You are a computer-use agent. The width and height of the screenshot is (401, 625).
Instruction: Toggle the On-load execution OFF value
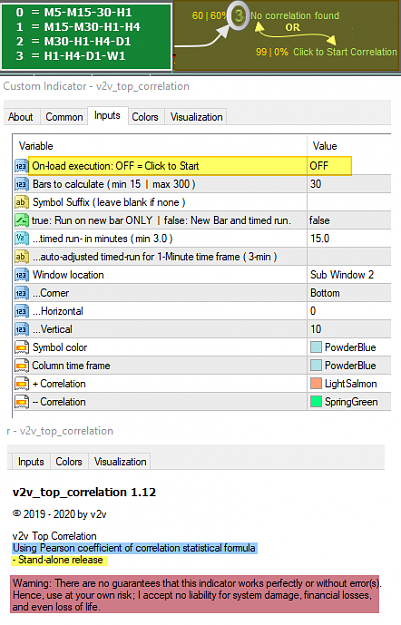(x=329, y=166)
